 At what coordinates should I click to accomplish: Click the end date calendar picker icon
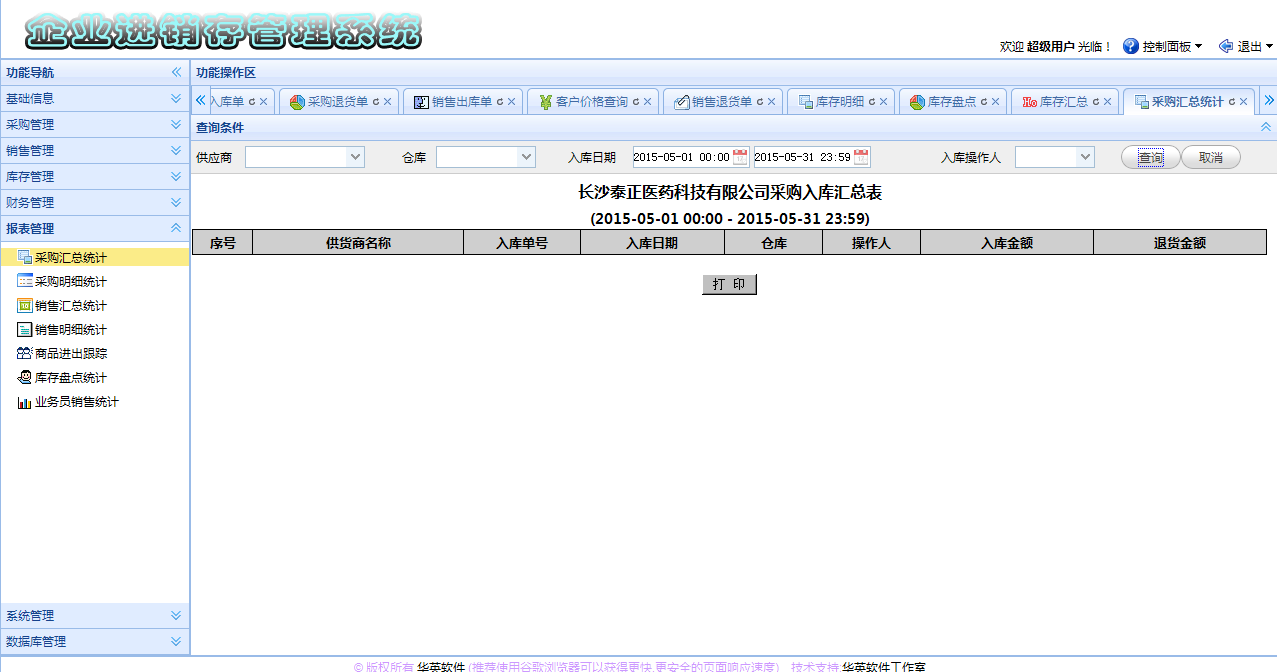click(861, 157)
